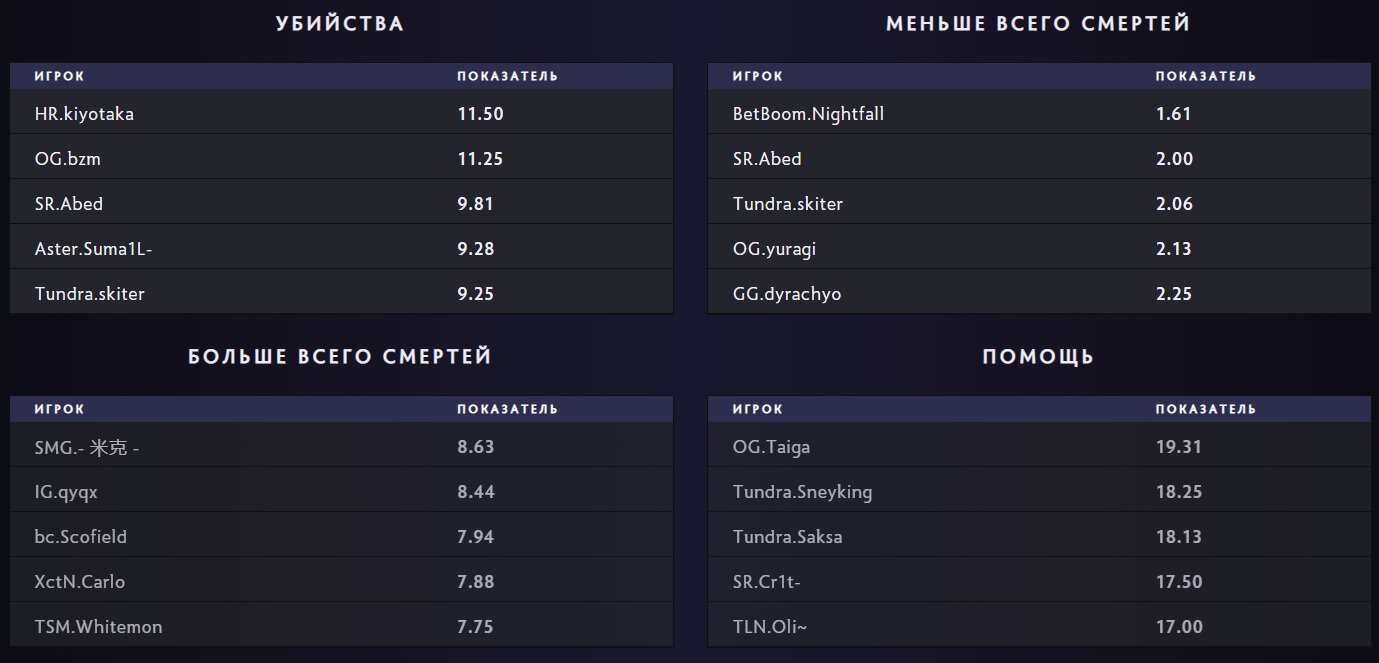Open SR.Abed entry with 9.81 kills
The width and height of the screenshot is (1379, 663).
click(341, 203)
